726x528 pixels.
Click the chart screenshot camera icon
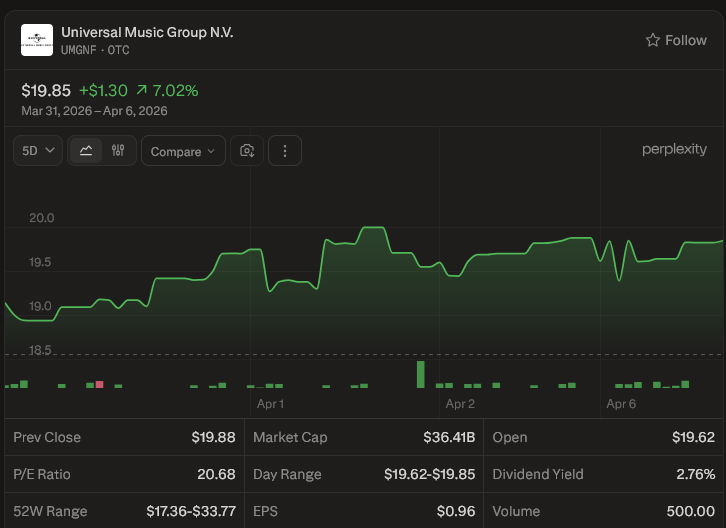point(247,151)
